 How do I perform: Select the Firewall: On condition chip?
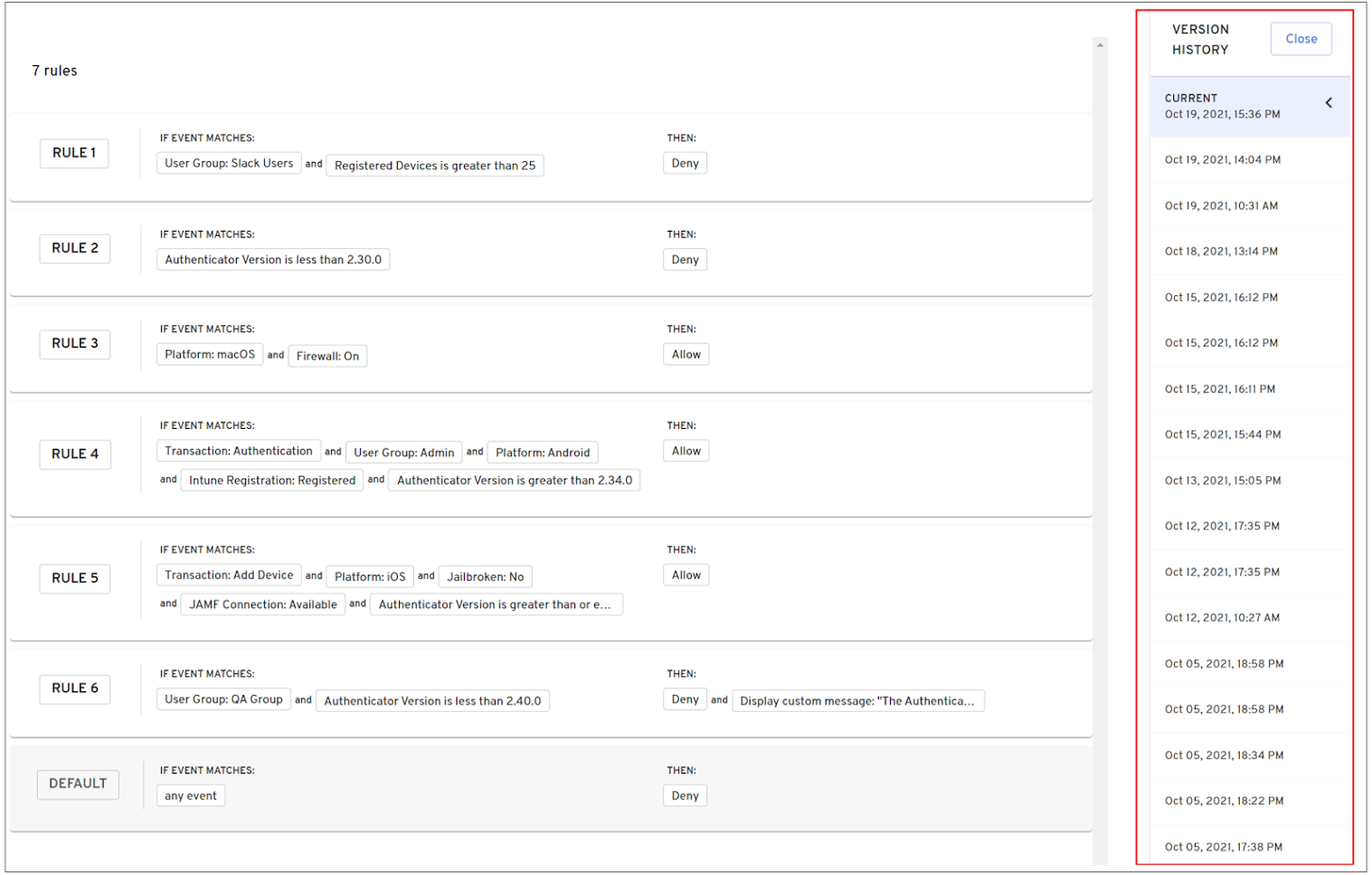click(327, 356)
